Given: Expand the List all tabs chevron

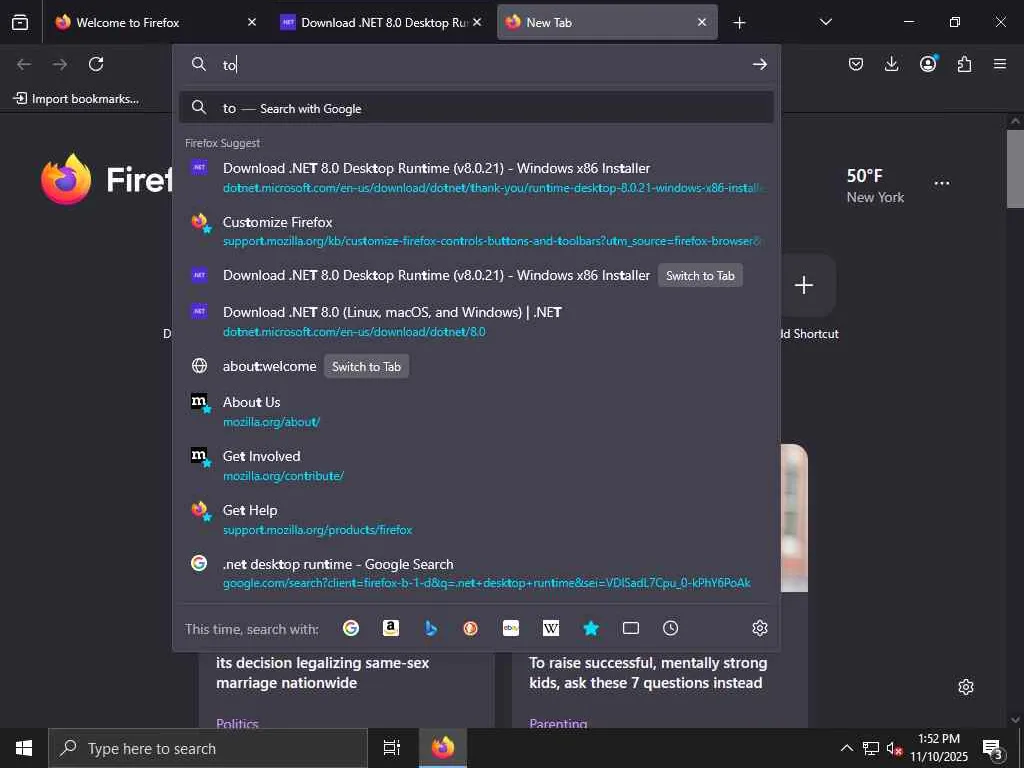Looking at the screenshot, I should coord(825,22).
